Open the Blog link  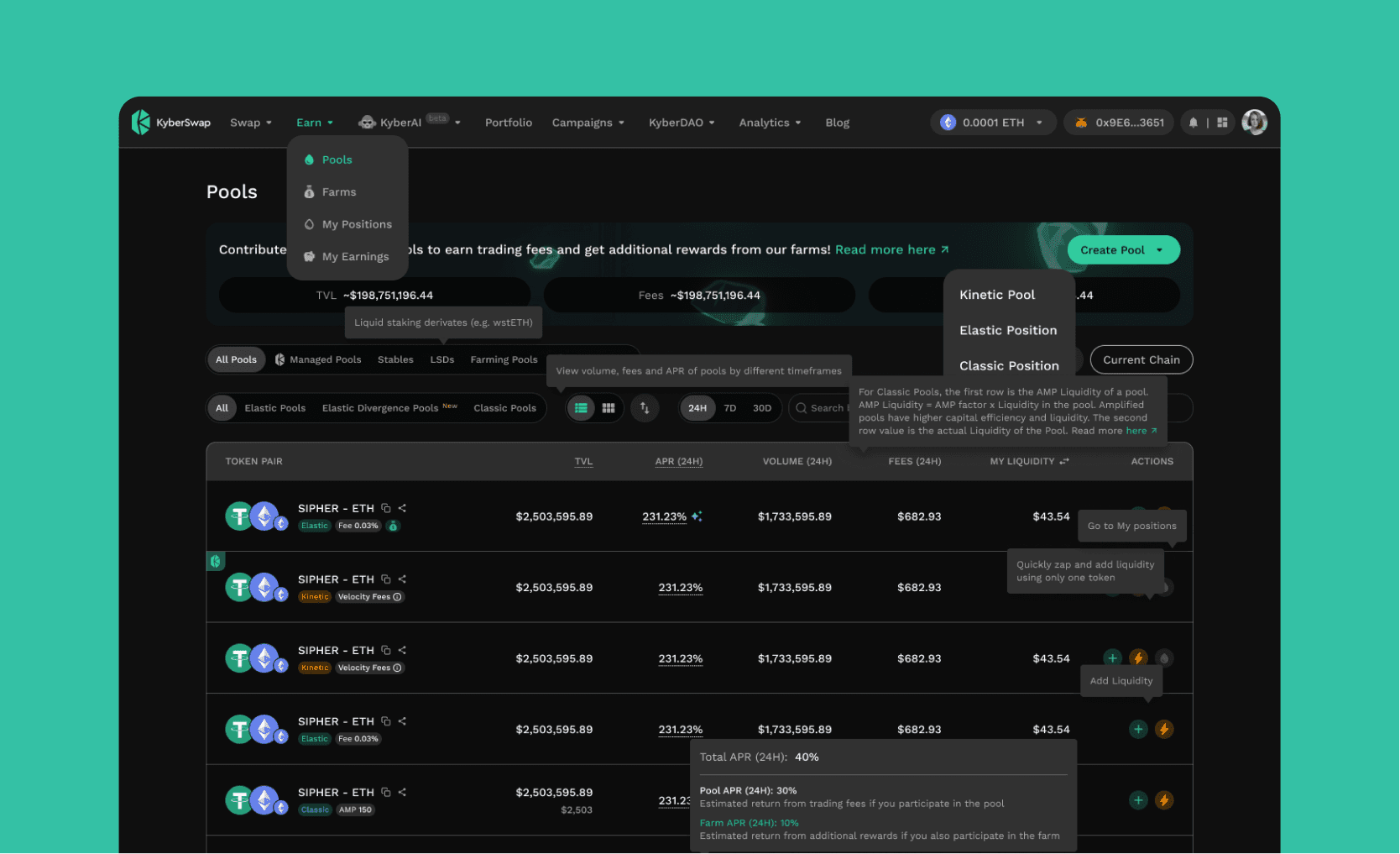[837, 123]
